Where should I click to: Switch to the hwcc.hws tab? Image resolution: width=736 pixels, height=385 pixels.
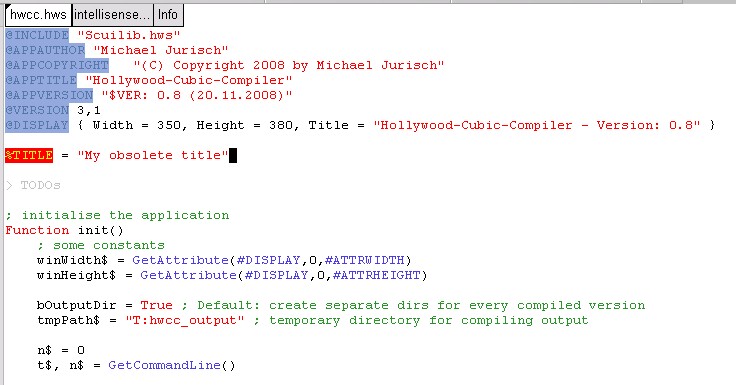38,15
